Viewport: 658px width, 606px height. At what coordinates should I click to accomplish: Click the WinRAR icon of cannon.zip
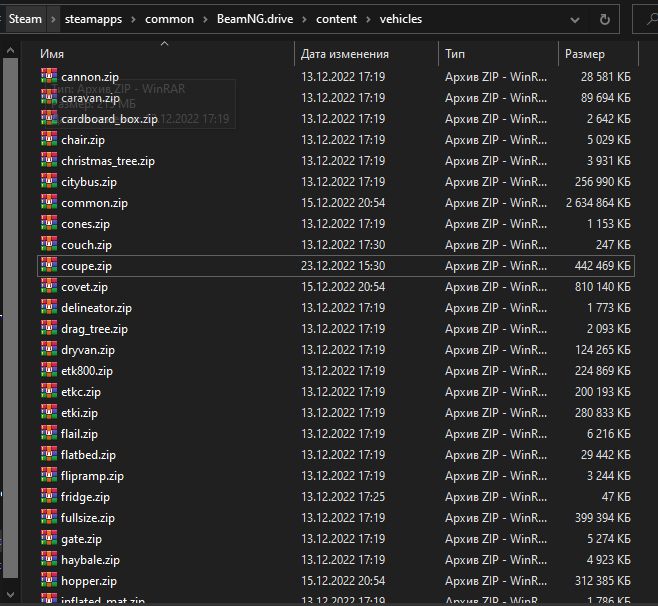click(x=49, y=76)
